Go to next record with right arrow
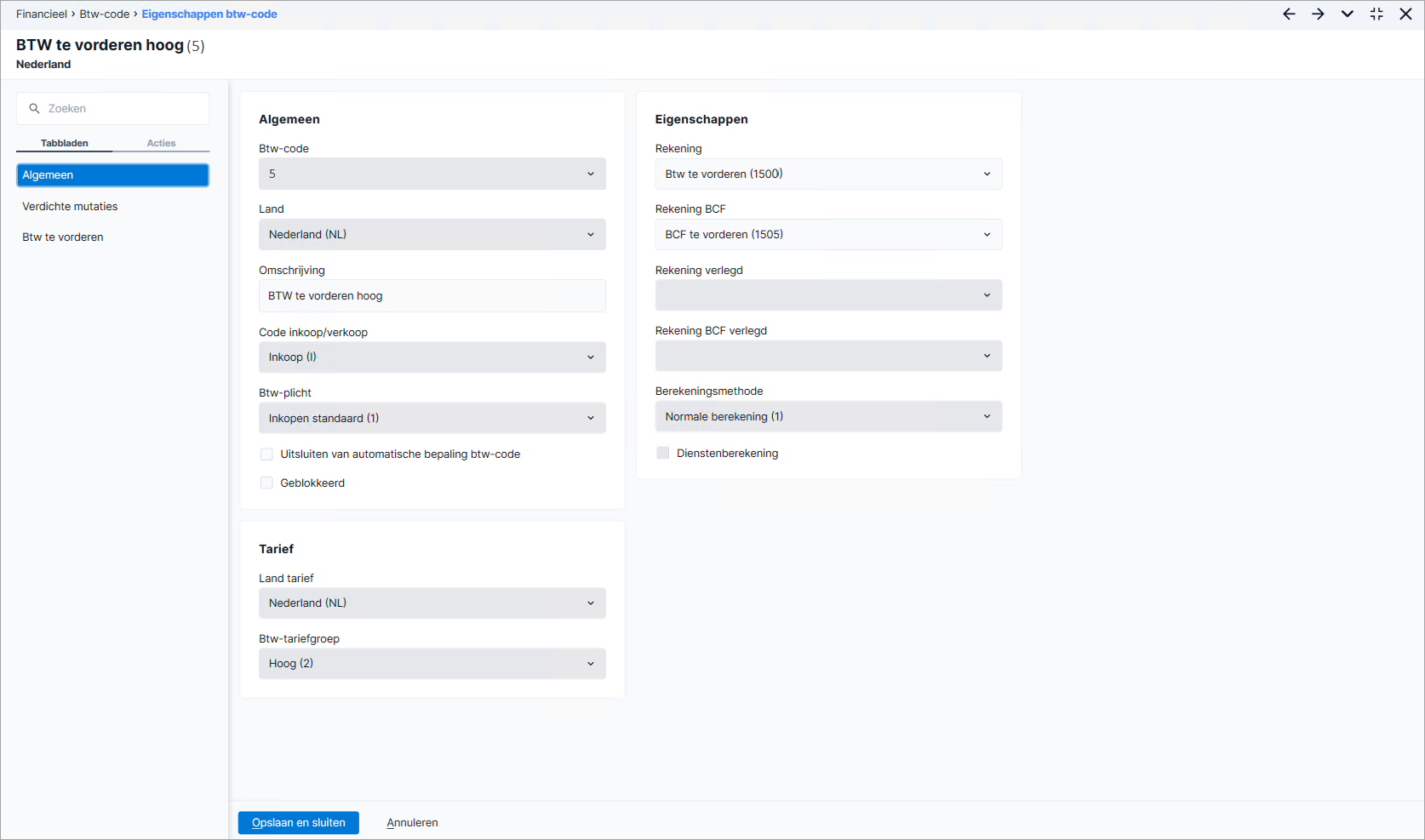This screenshot has height=840, width=1425. coord(1318,14)
